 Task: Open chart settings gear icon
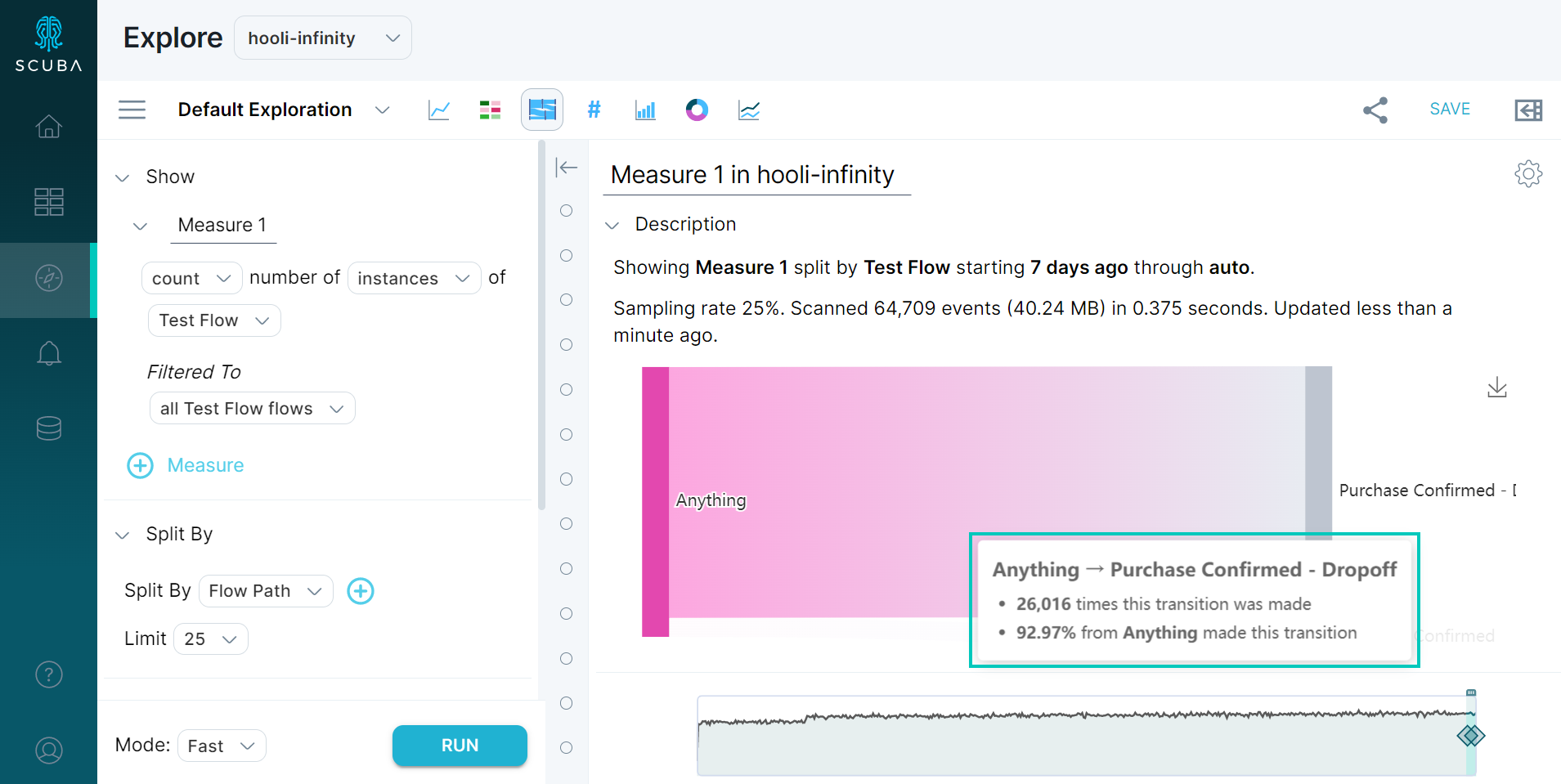point(1527,173)
